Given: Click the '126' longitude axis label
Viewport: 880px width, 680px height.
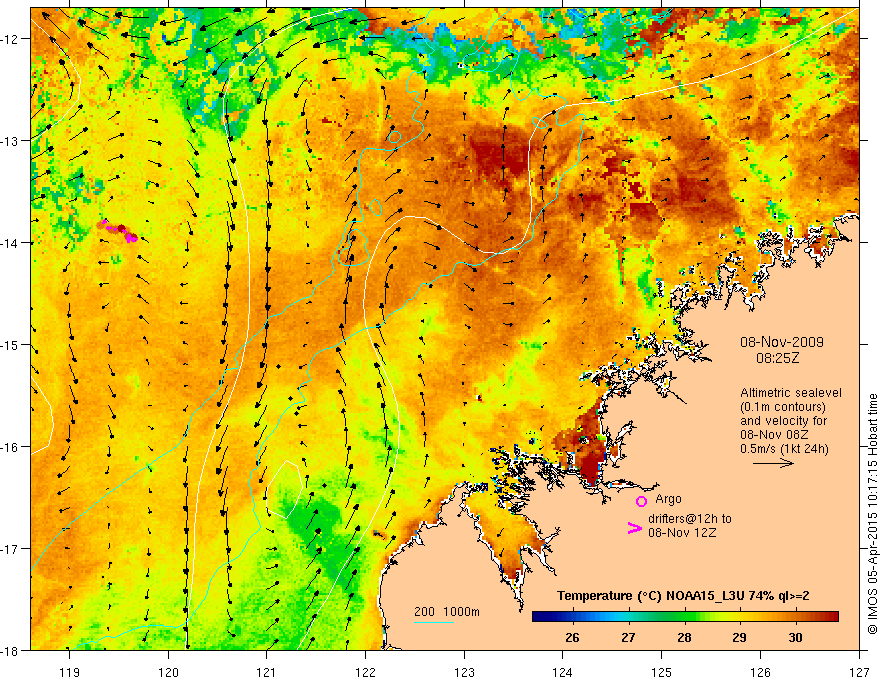Looking at the screenshot, I should tap(760, 672).
